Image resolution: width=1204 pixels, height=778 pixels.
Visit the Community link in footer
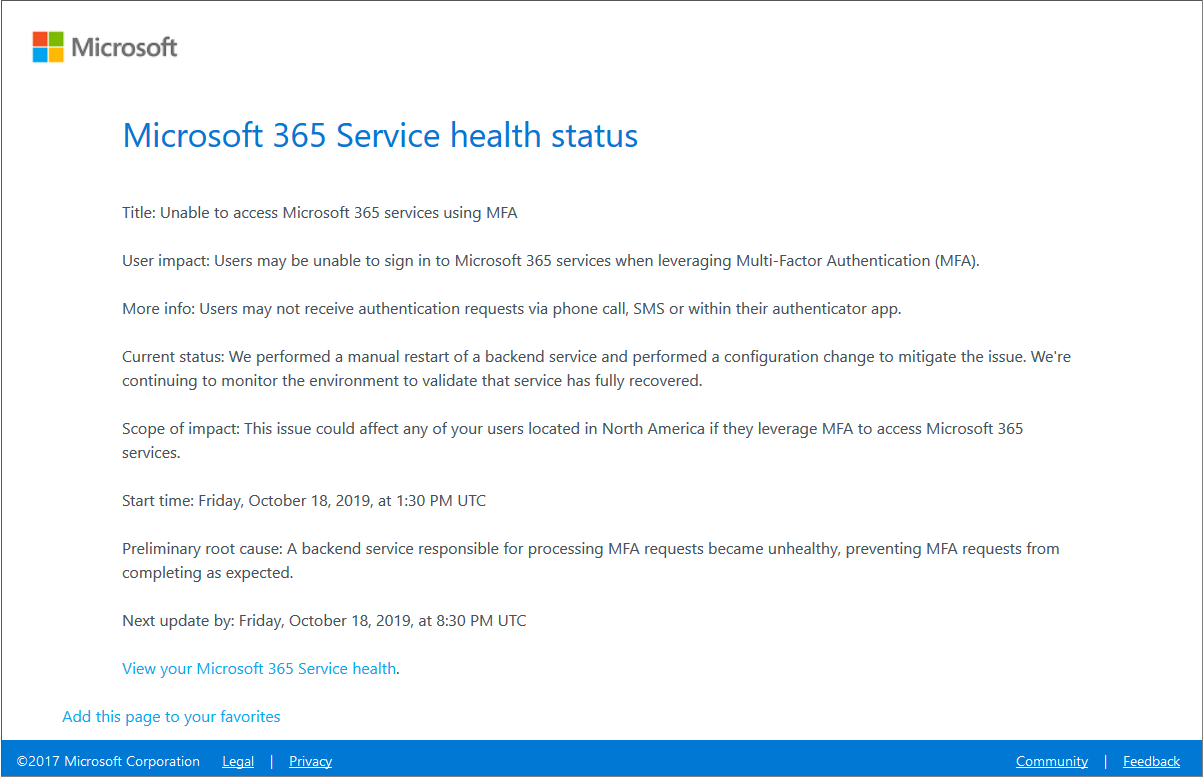point(1051,761)
